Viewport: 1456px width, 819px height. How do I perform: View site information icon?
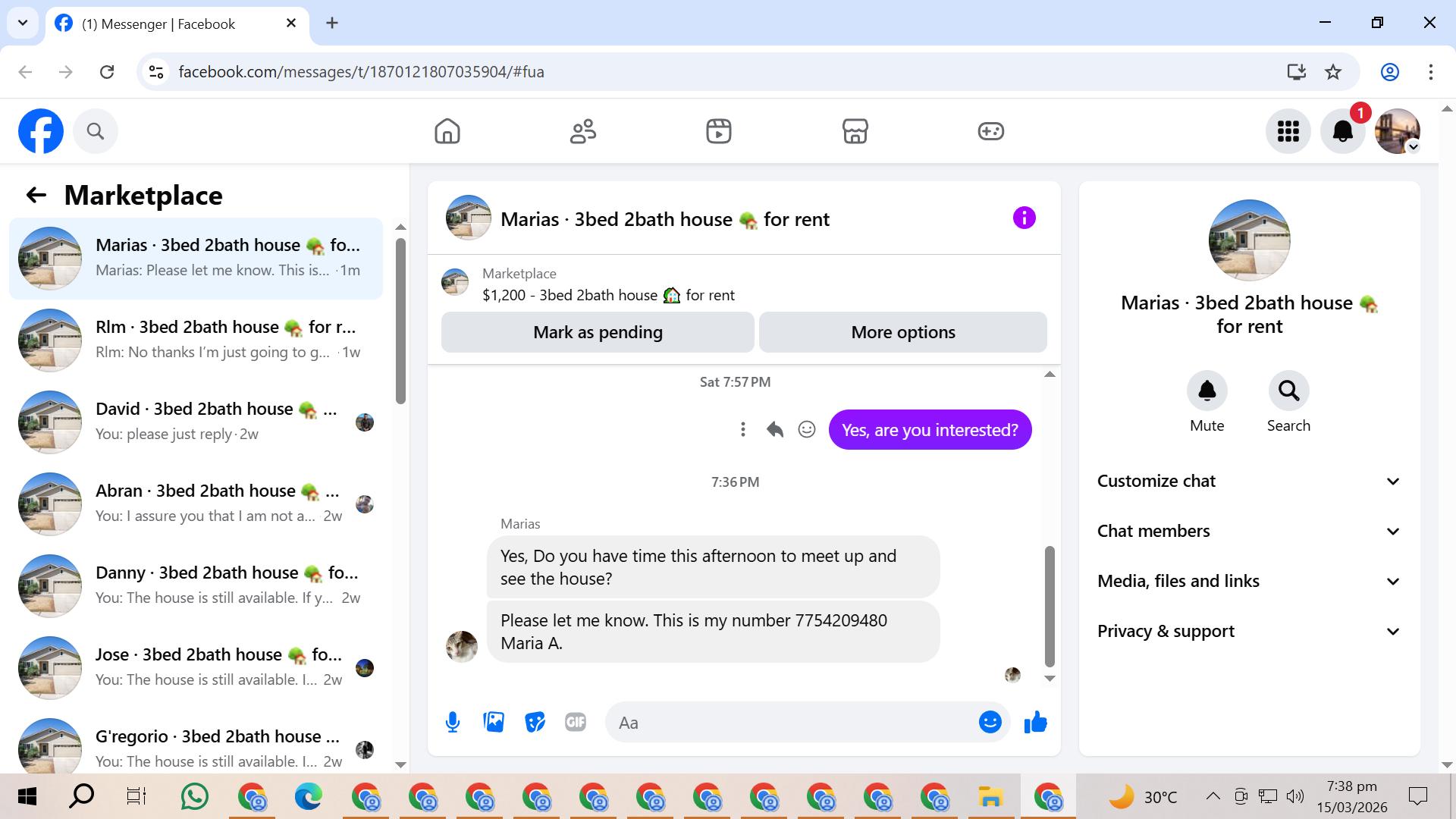pyautogui.click(x=156, y=72)
